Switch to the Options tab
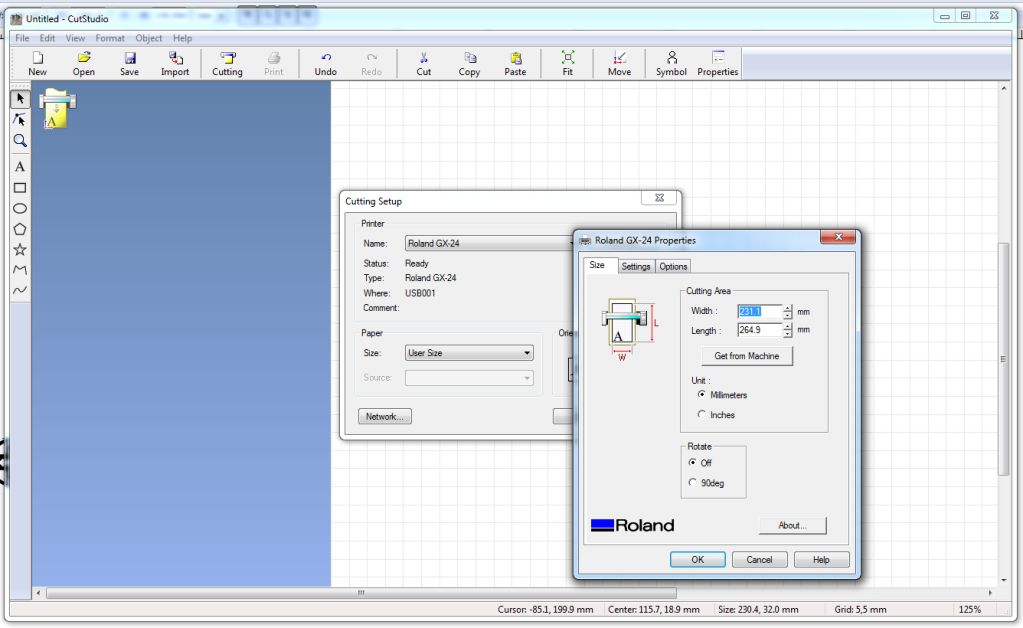 pyautogui.click(x=673, y=266)
